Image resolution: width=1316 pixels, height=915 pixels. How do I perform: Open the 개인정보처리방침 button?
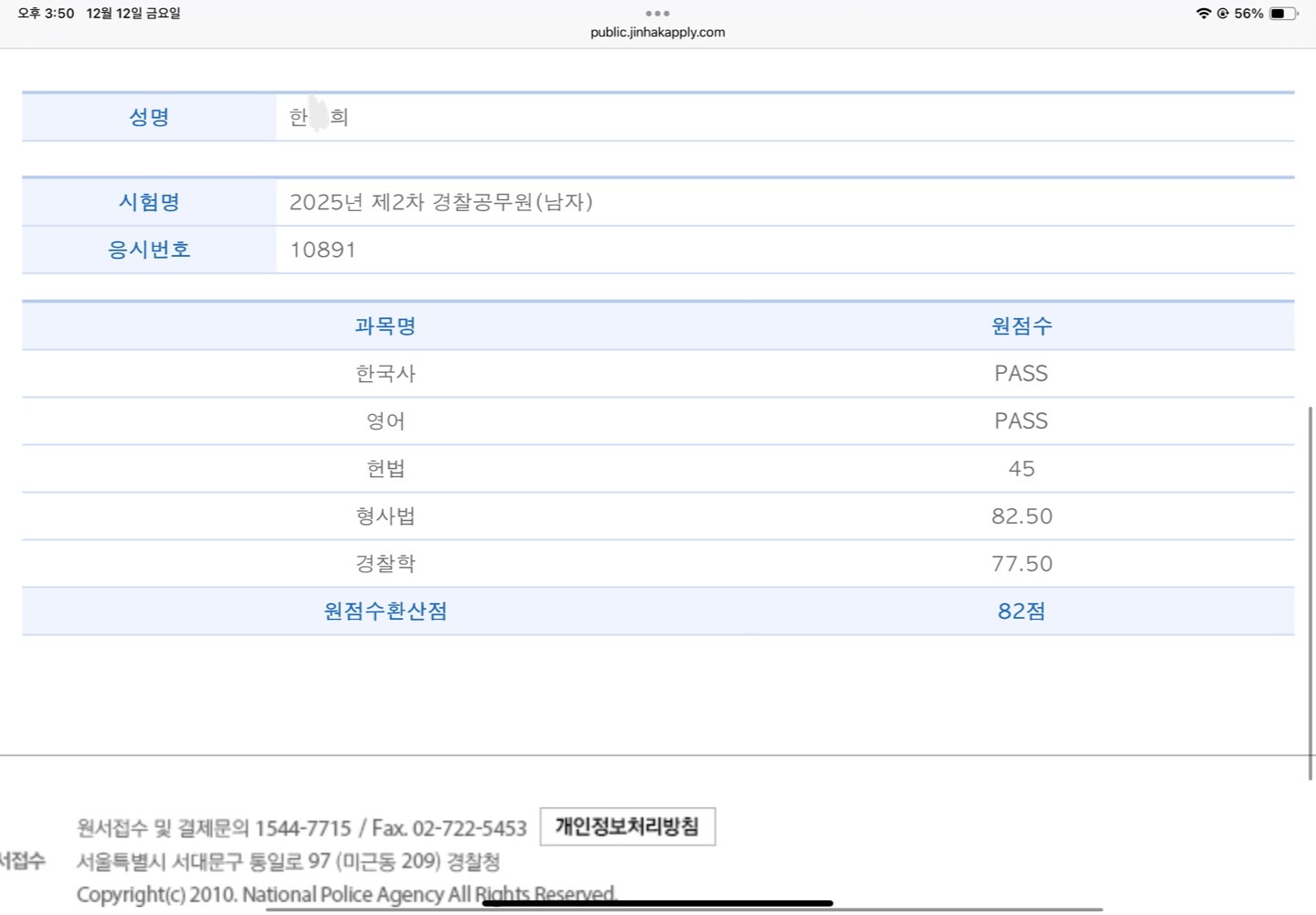click(x=627, y=826)
